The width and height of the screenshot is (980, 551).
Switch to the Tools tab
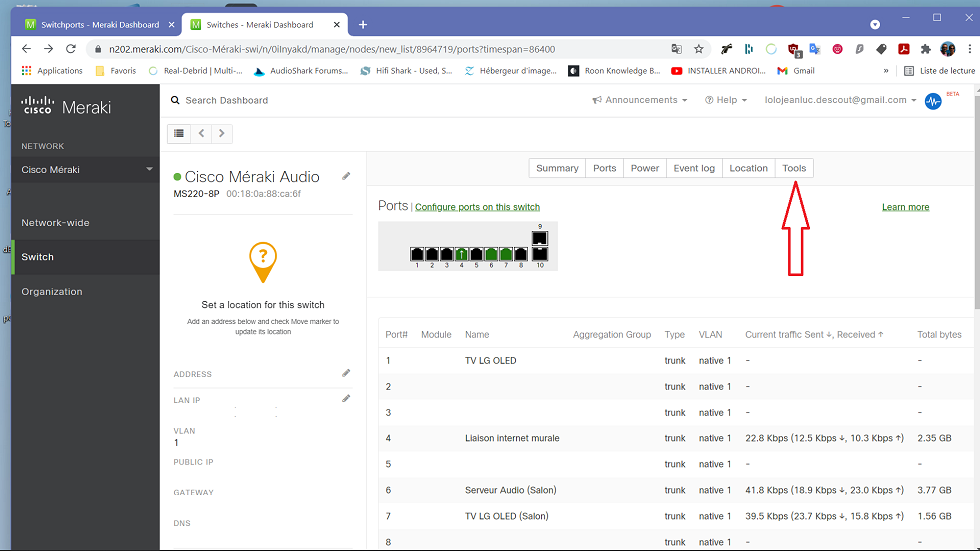pyautogui.click(x=794, y=168)
